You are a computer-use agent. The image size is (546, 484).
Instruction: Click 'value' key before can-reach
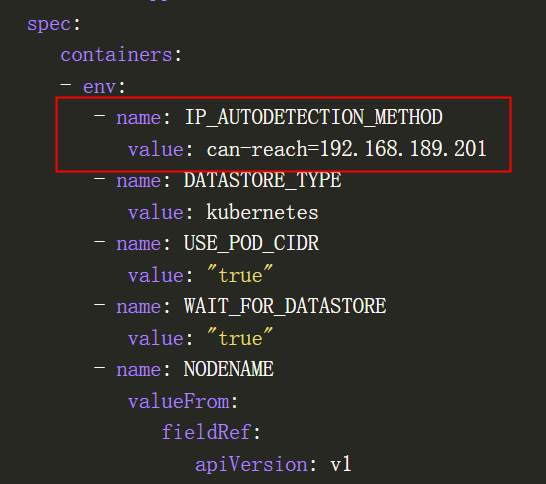click(x=156, y=149)
